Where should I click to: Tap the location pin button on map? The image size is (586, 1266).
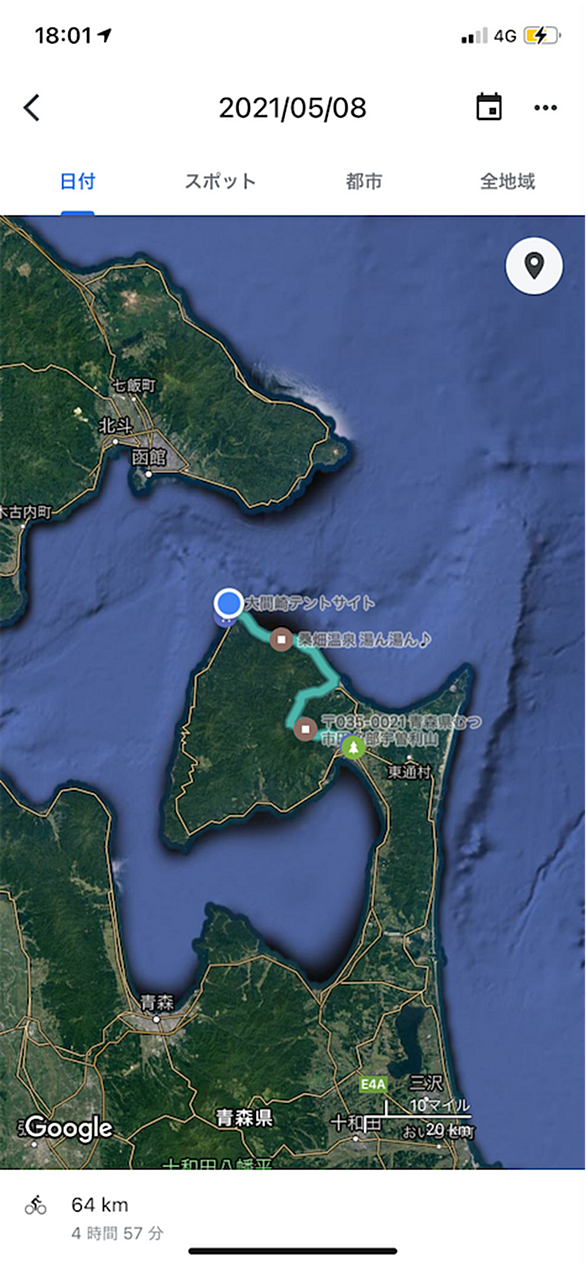coord(534,266)
